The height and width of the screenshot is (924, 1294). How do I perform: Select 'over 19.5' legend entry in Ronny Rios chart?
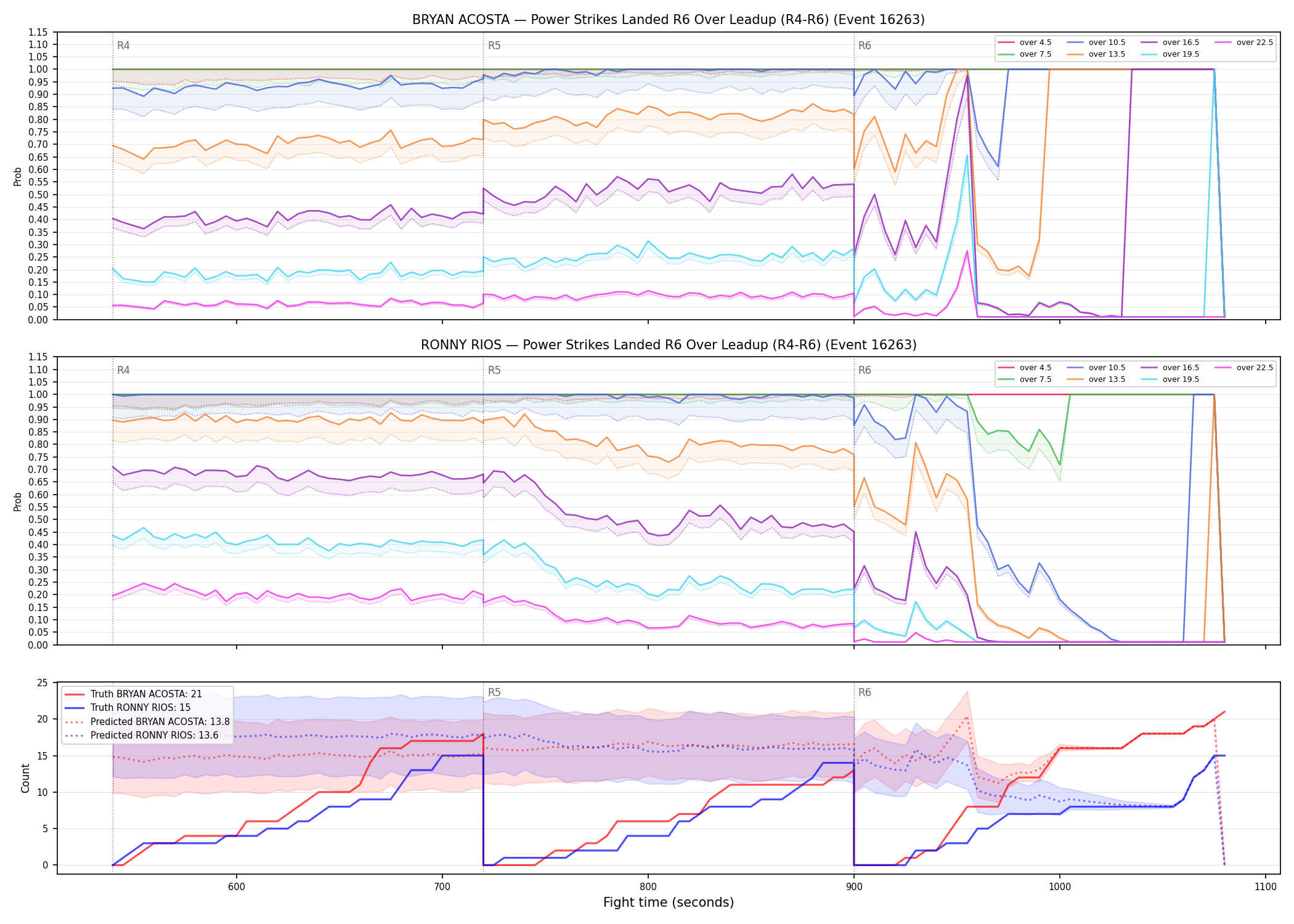coord(1170,379)
